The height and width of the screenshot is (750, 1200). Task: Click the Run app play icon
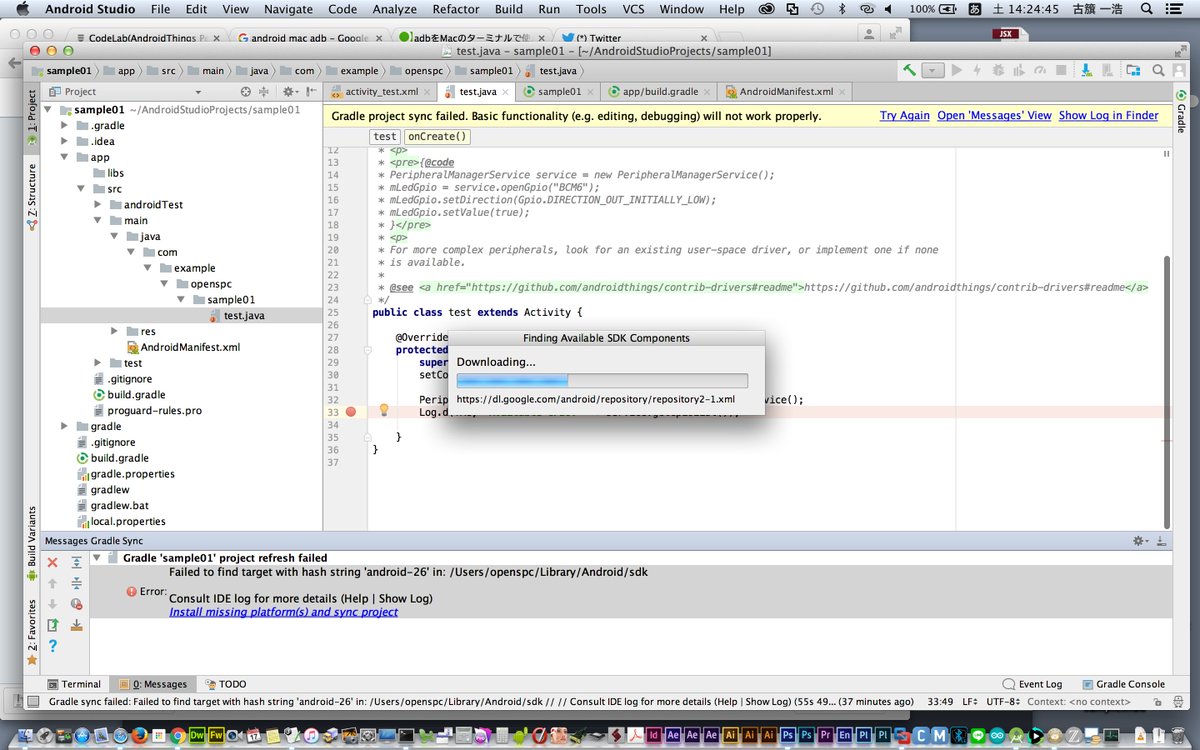(x=957, y=71)
